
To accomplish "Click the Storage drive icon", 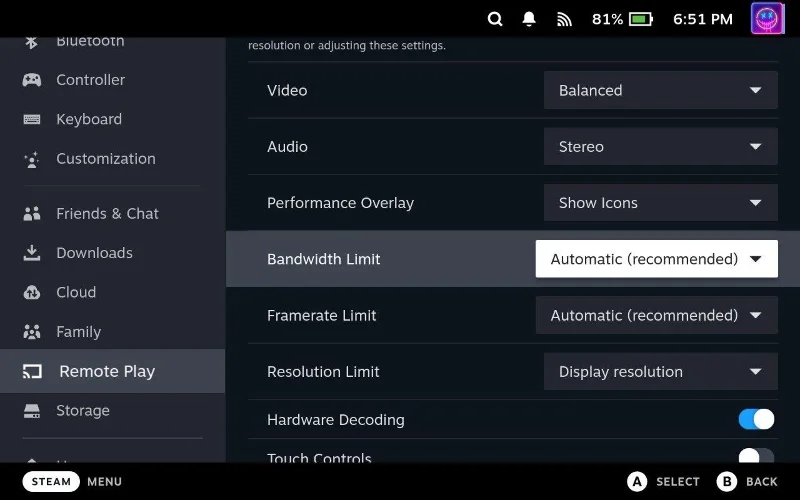I will tap(32, 411).
